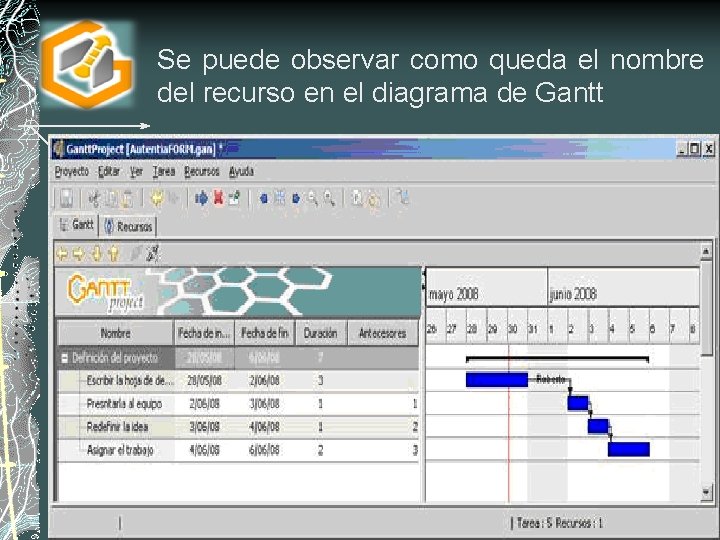
Task: Click the yellow Undo toolbar icon
Action: [x=157, y=198]
